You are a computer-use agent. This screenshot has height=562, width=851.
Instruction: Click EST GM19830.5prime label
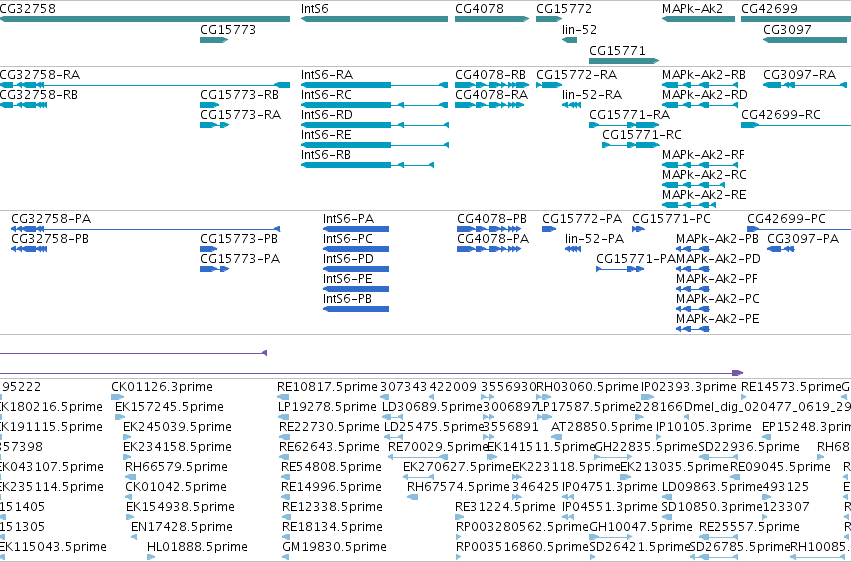[334, 546]
